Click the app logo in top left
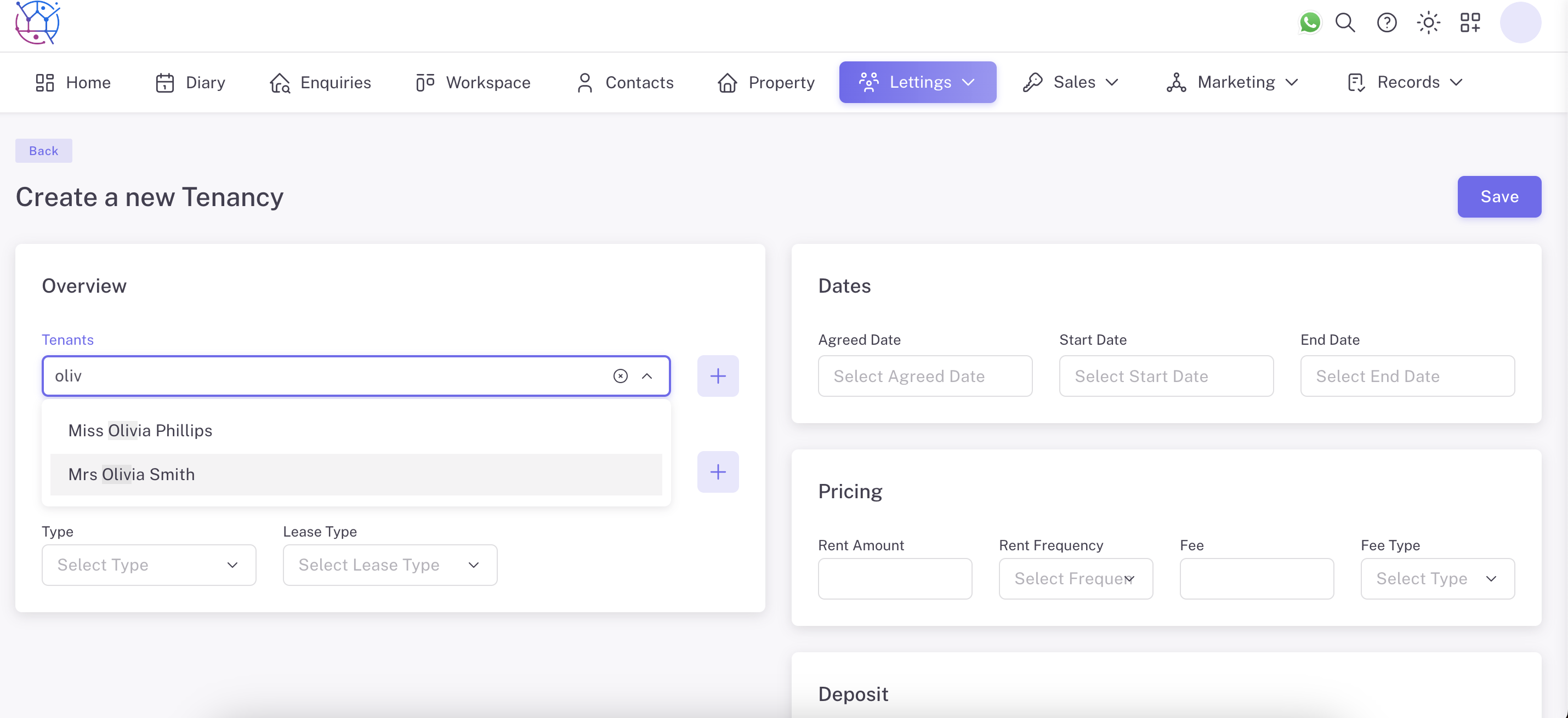This screenshot has height=718, width=1568. (37, 22)
